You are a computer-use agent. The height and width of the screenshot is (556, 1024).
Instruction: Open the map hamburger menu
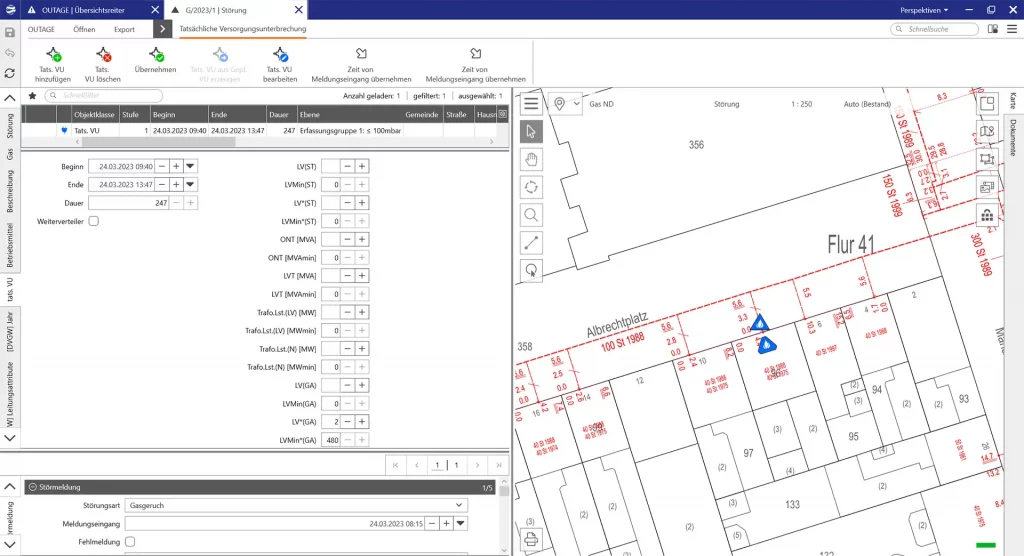pyautogui.click(x=531, y=104)
